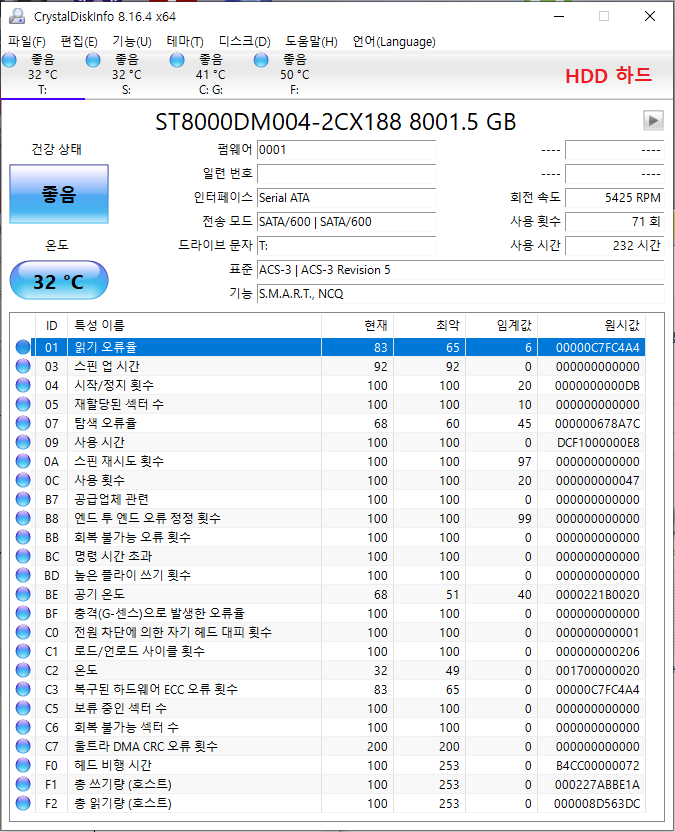The height and width of the screenshot is (832, 675).
Task: Select the S: disk tab
Action: [126, 74]
